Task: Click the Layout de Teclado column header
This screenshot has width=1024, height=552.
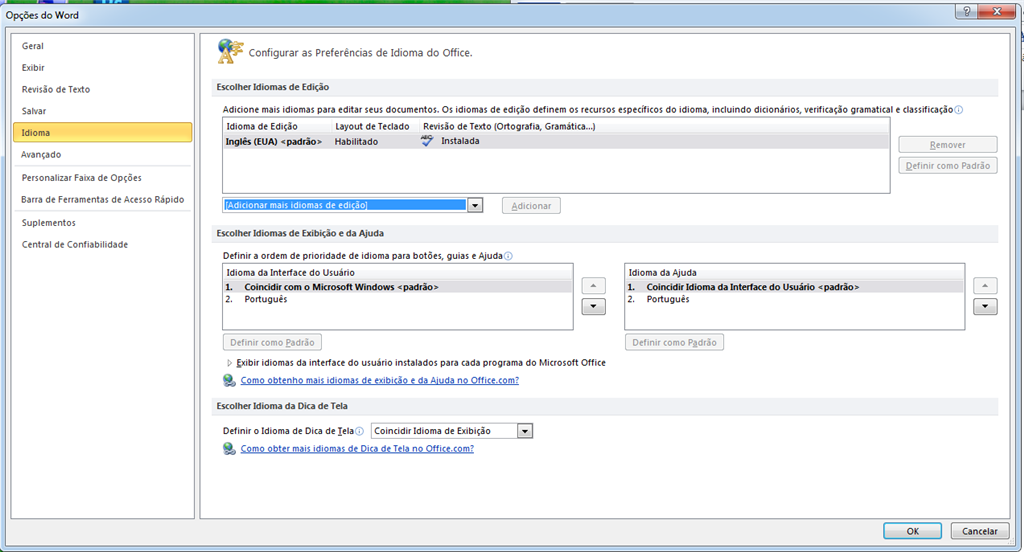Action: (x=372, y=126)
